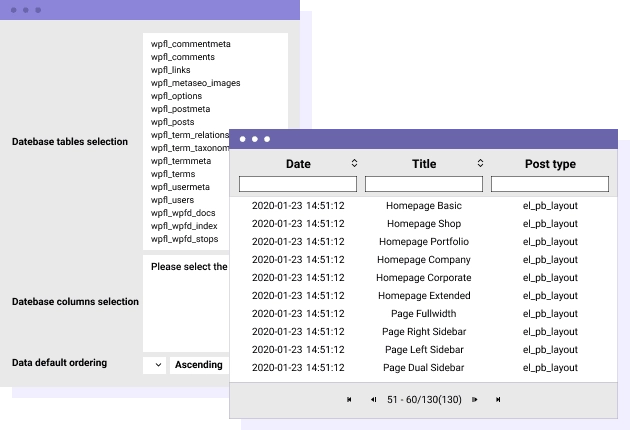Click the Homepage Portfolio title cell
This screenshot has height=430, width=630.
pos(424,242)
